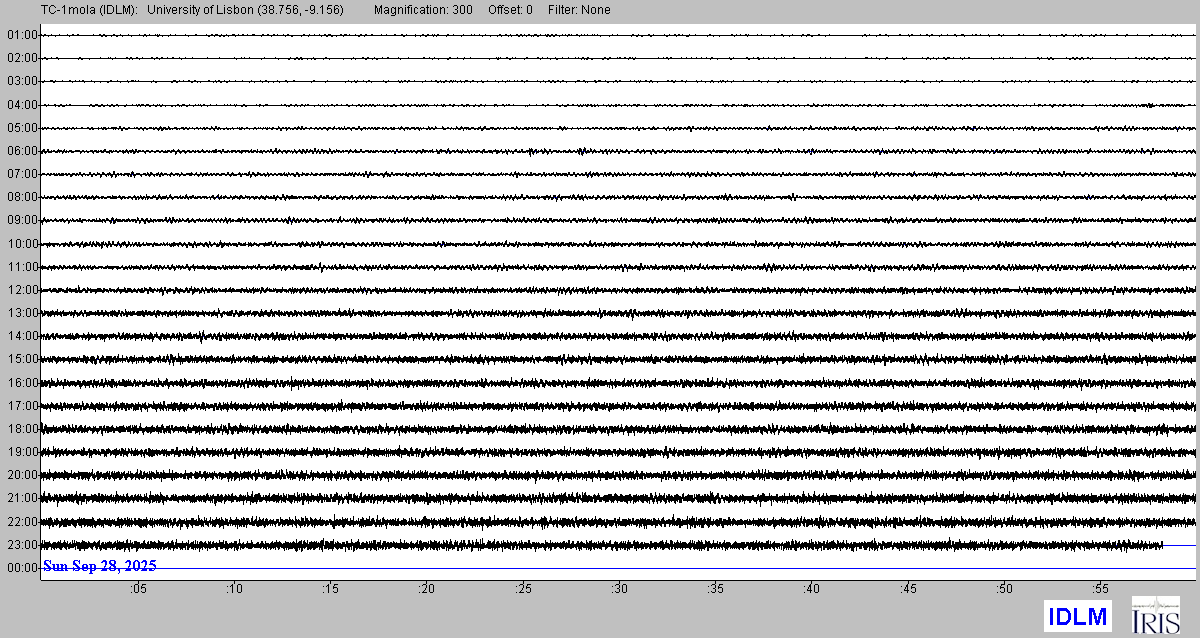Select the 01:00 hour trace label
1200x638 pixels.
pyautogui.click(x=21, y=35)
